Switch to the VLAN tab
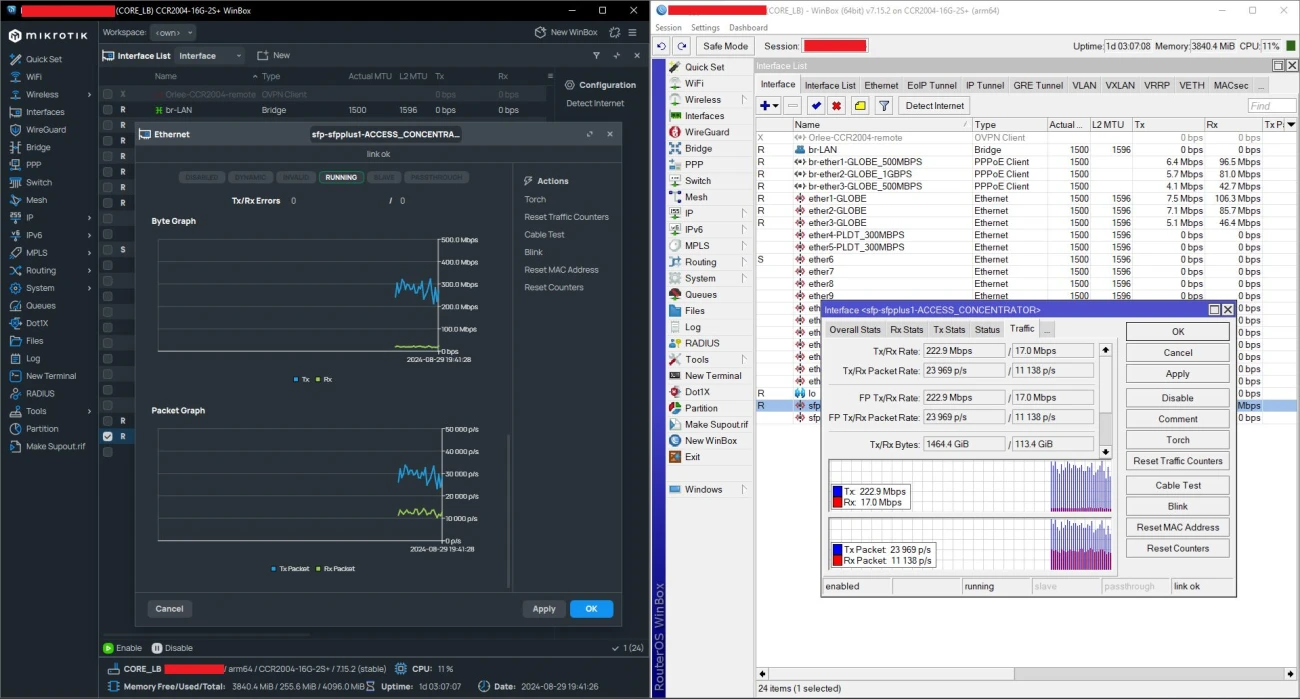Screen dimensions: 1300x699 1084,86
